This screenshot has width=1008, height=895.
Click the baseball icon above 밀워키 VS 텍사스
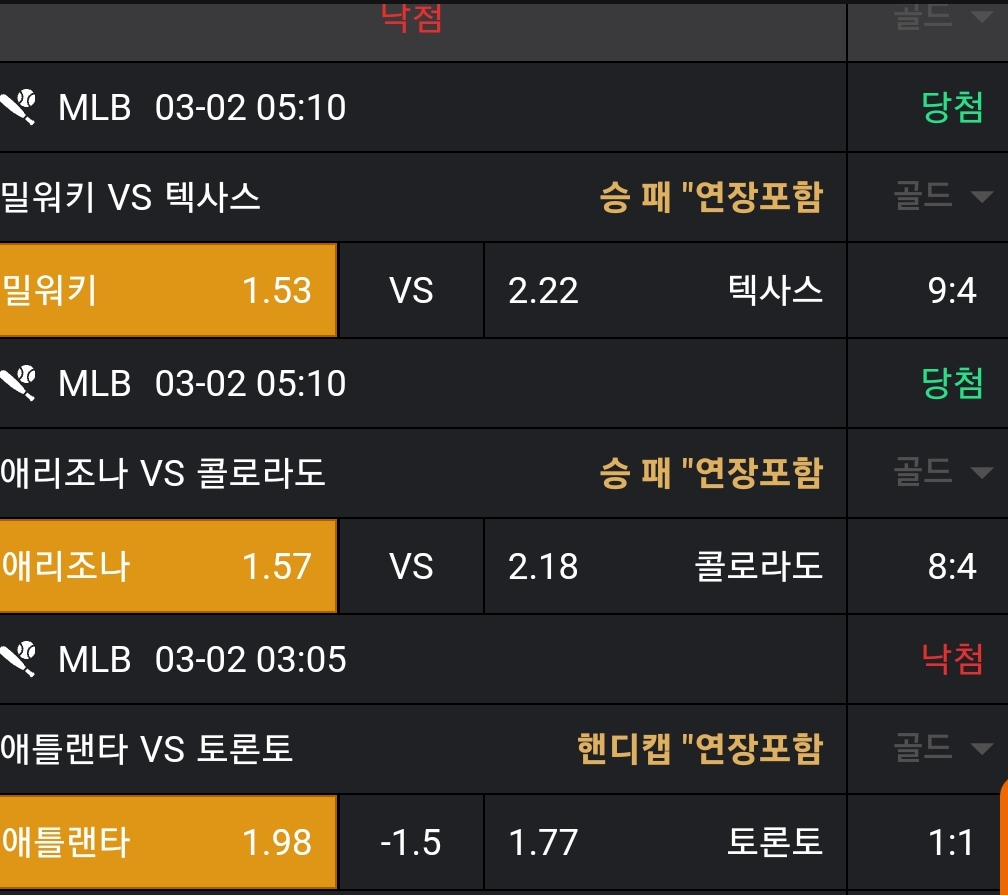[x=18, y=107]
